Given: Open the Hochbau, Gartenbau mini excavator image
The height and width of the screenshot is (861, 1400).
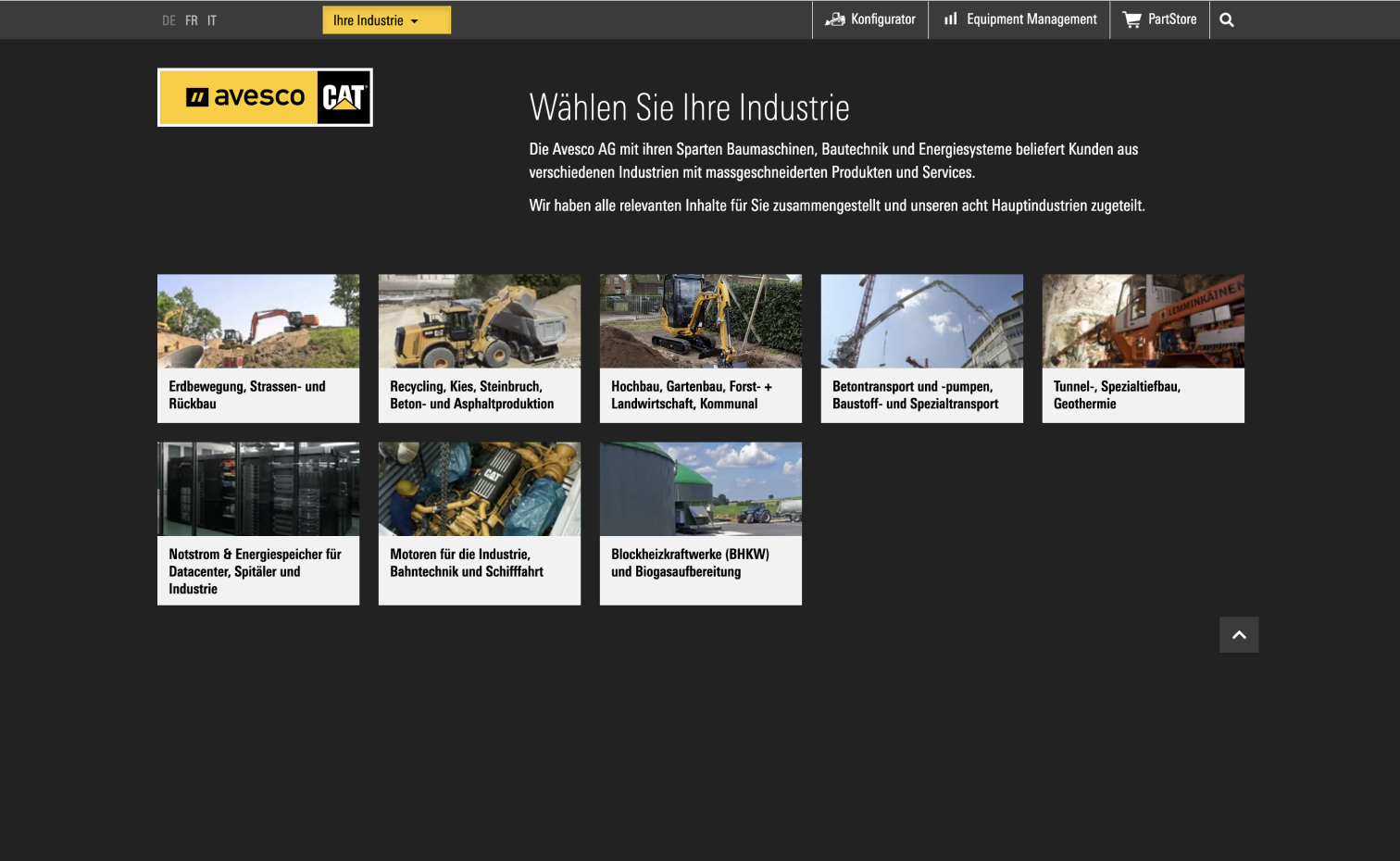Looking at the screenshot, I should tap(701, 321).
